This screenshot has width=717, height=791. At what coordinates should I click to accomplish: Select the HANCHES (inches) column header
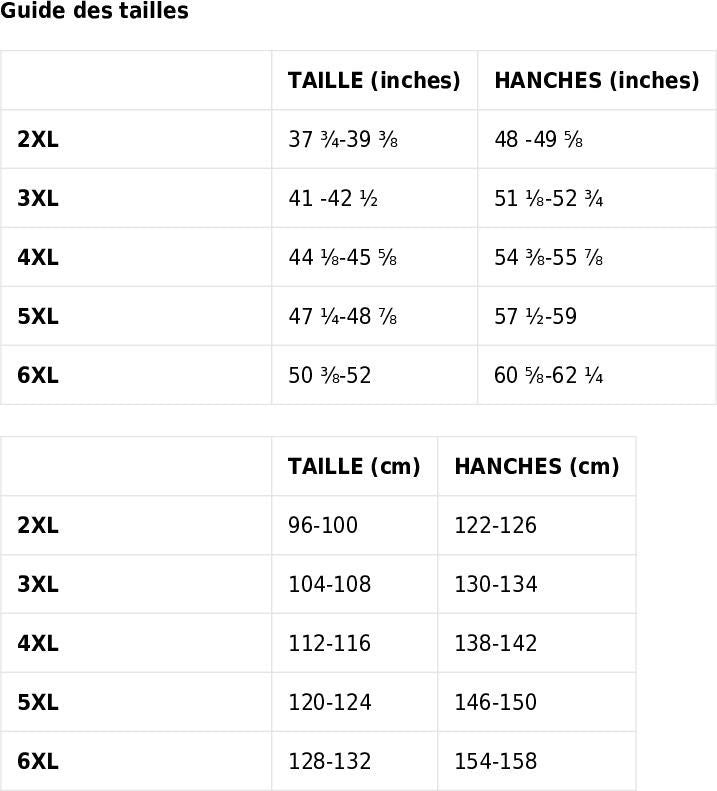(597, 81)
